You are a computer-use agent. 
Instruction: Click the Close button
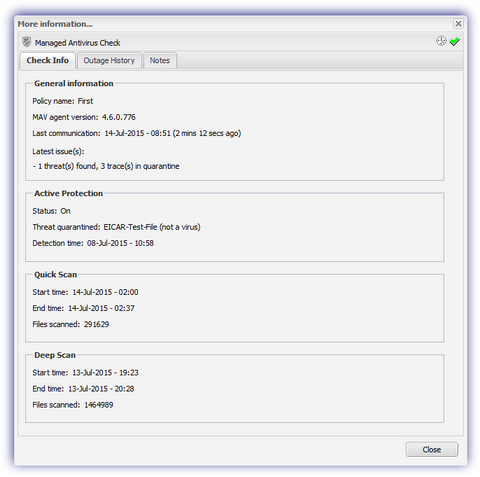click(432, 450)
